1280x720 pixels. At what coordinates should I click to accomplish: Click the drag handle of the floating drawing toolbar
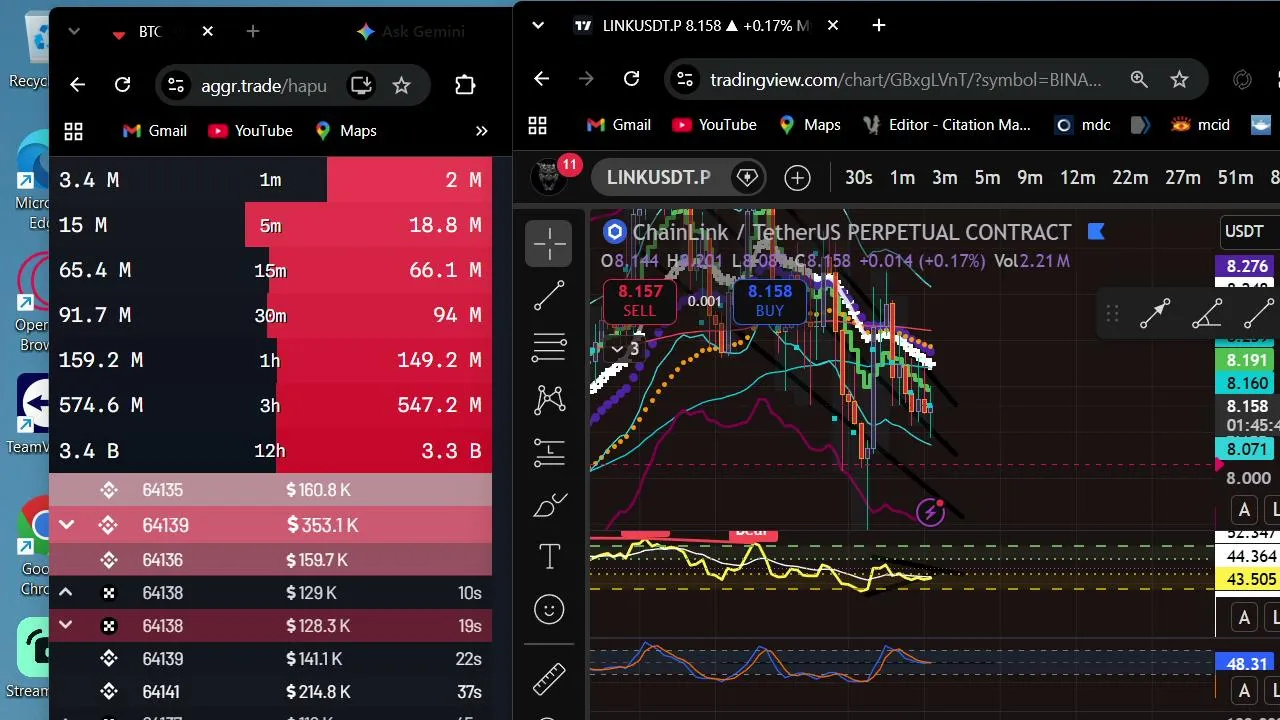(1112, 314)
